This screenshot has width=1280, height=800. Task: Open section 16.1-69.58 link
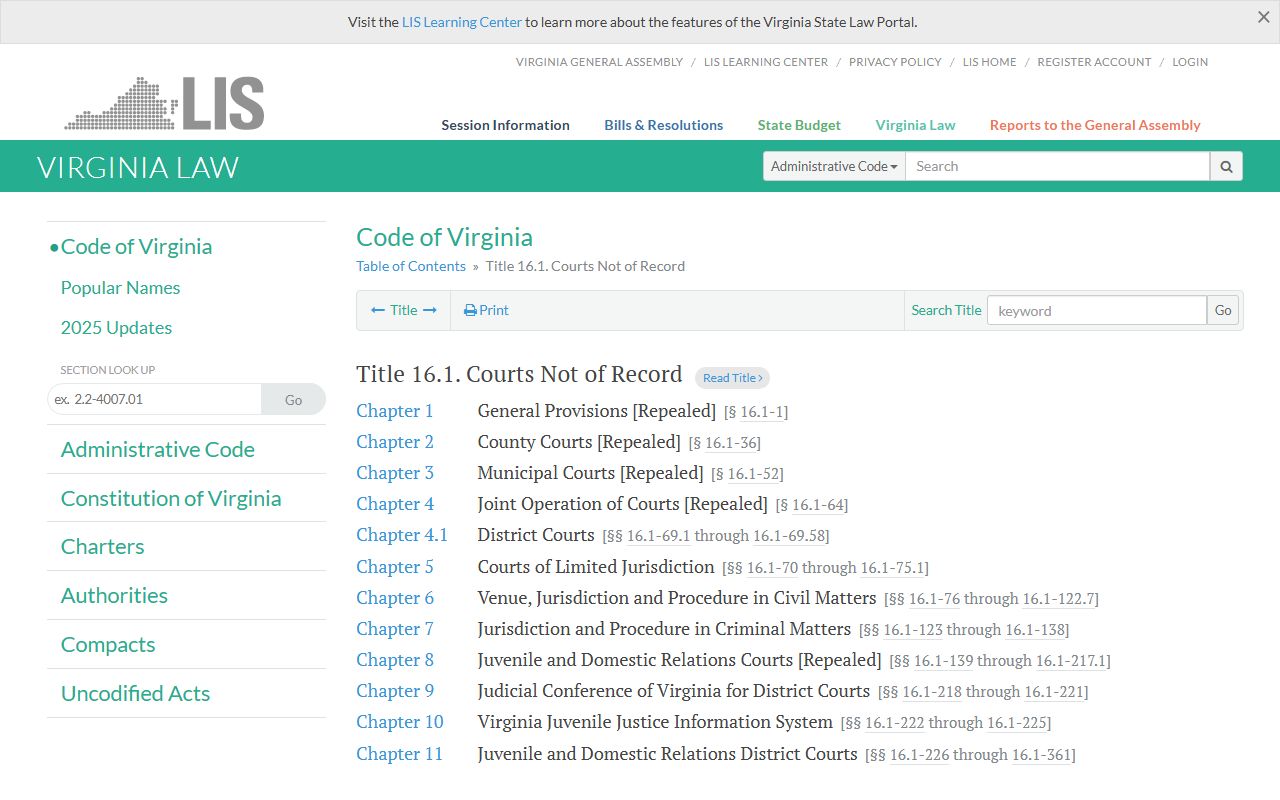tap(789, 536)
